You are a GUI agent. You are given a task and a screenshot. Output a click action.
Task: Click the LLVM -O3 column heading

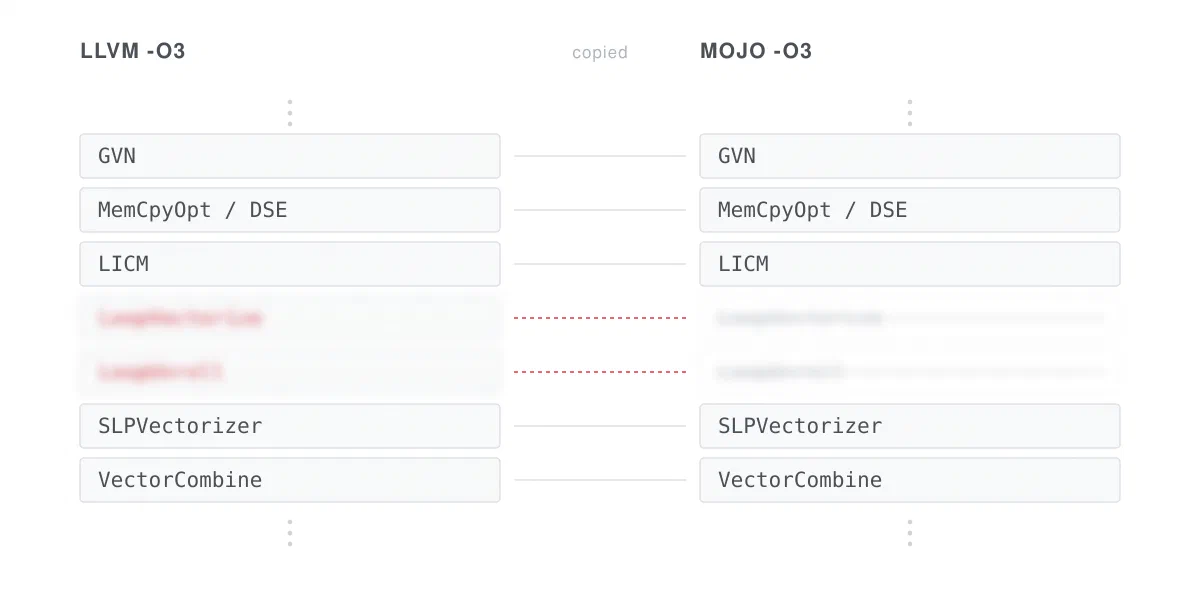(x=133, y=51)
